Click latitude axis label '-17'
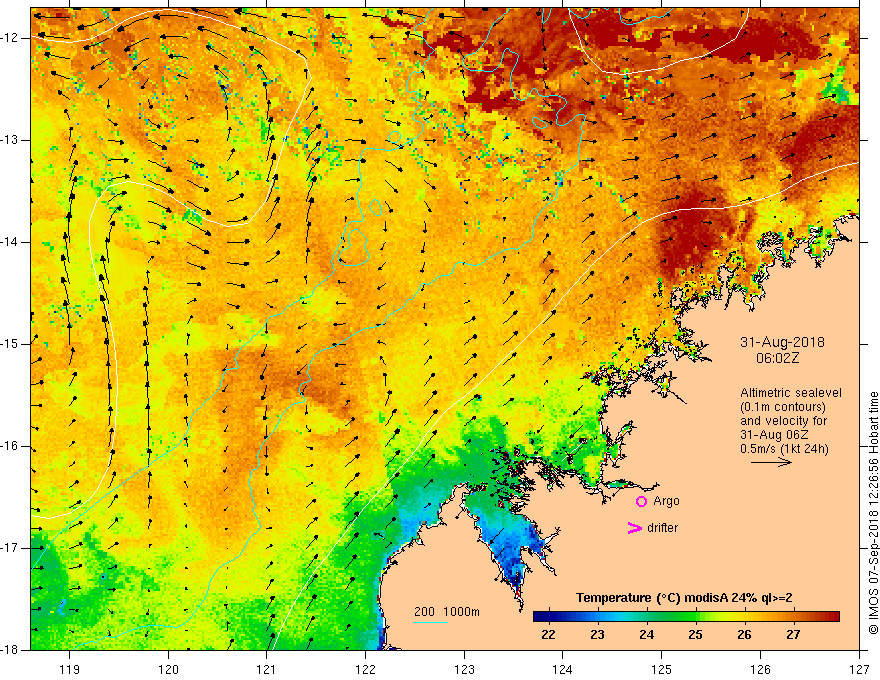 (x=11, y=548)
